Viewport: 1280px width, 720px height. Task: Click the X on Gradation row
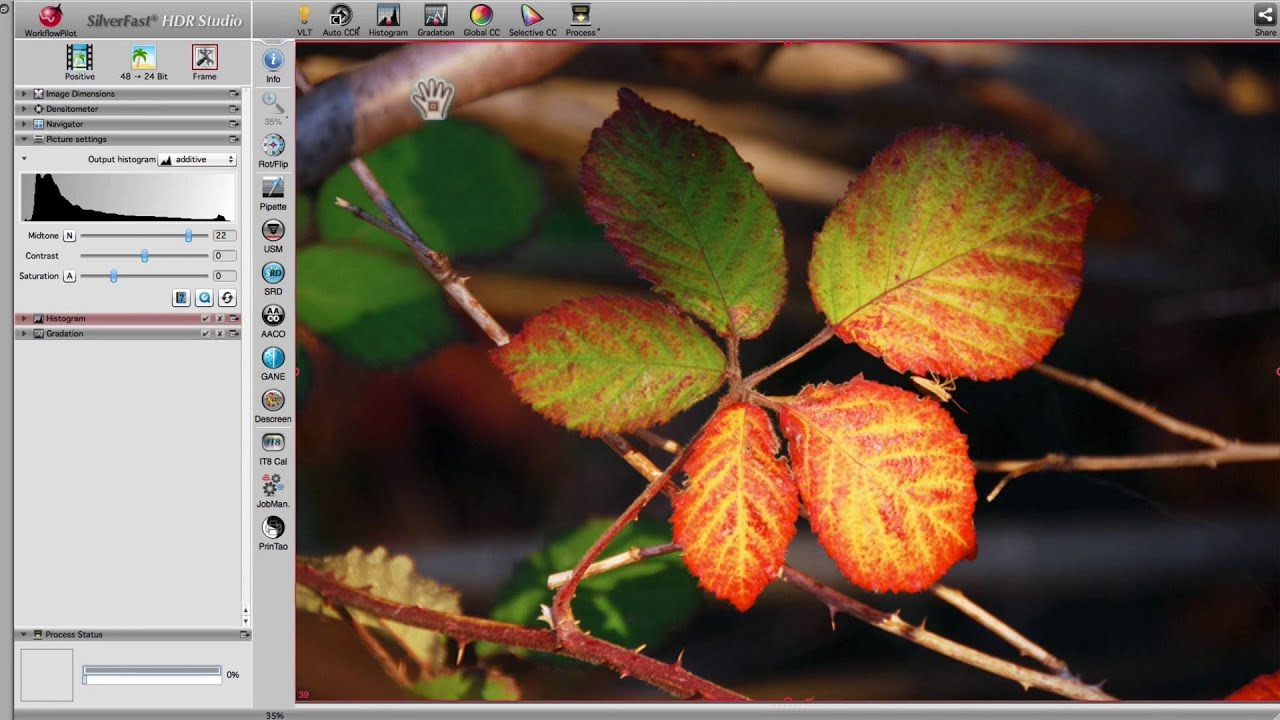[219, 334]
